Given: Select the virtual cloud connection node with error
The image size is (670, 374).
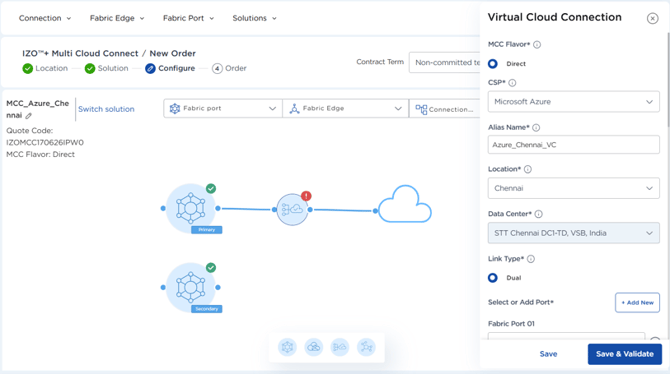Looking at the screenshot, I should coord(292,209).
